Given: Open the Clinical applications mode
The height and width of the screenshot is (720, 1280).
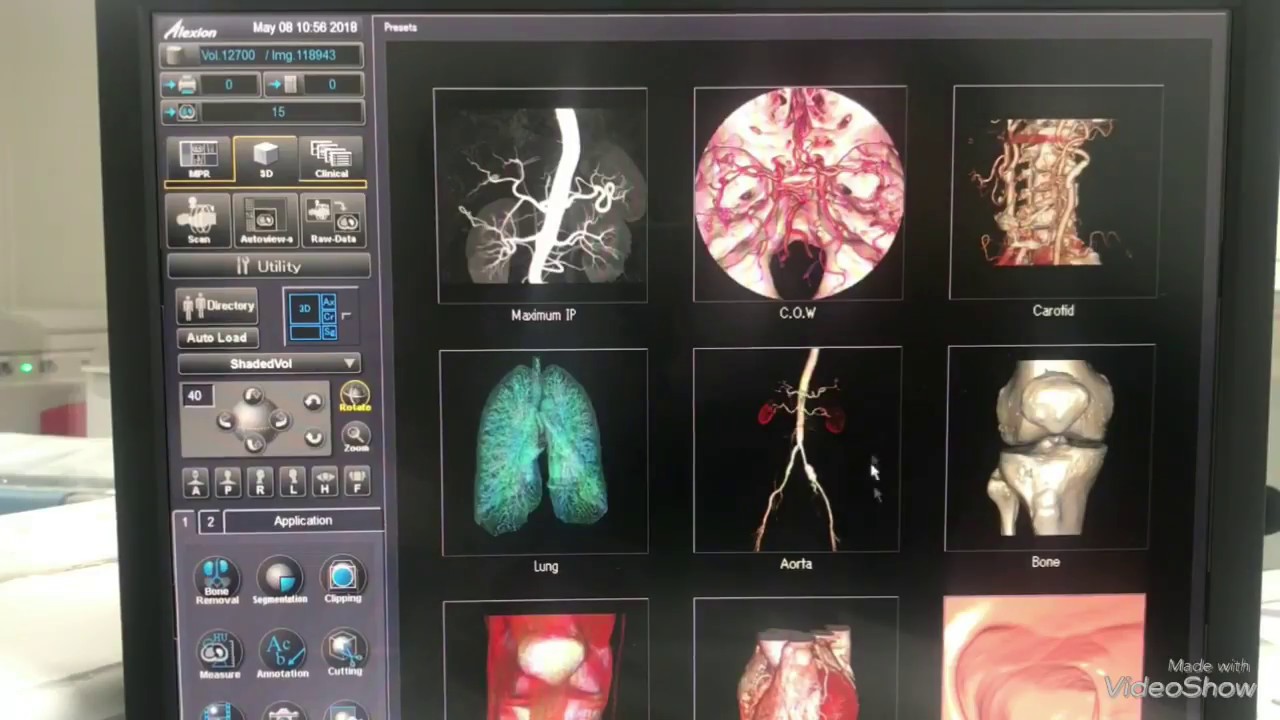Looking at the screenshot, I should [331, 160].
